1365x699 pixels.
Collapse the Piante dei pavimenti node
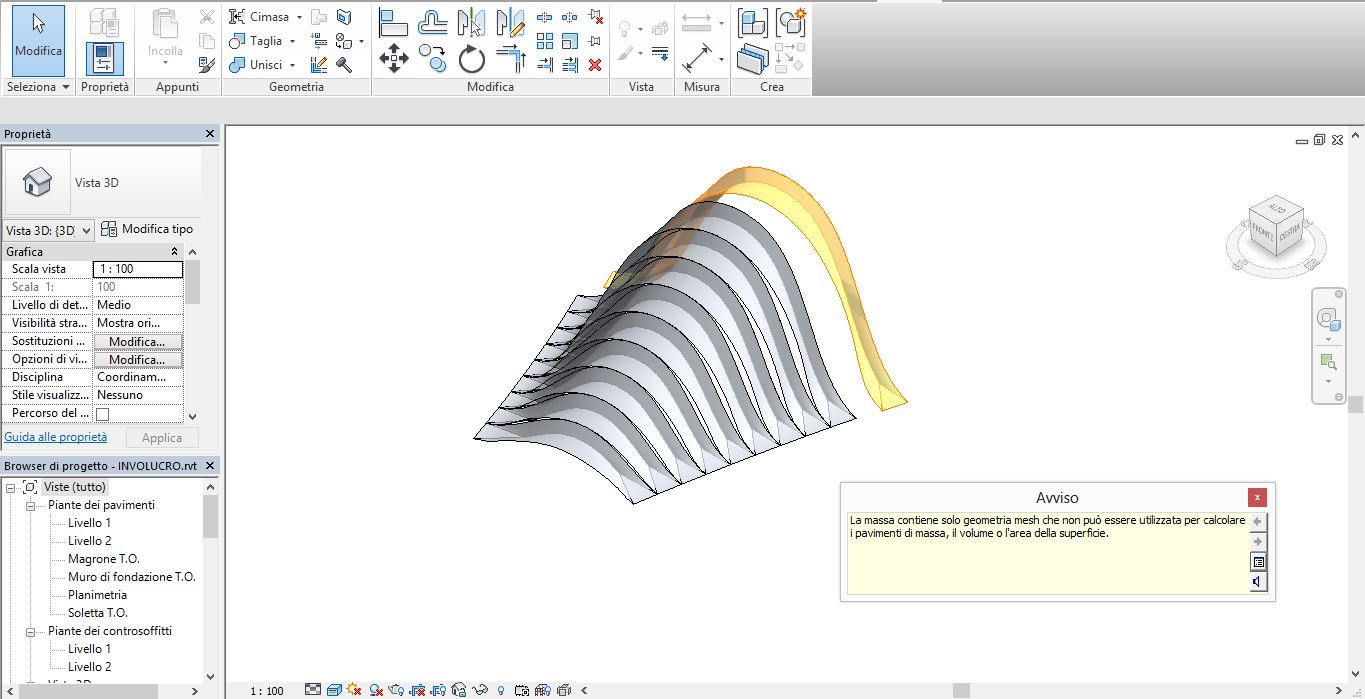click(30, 505)
